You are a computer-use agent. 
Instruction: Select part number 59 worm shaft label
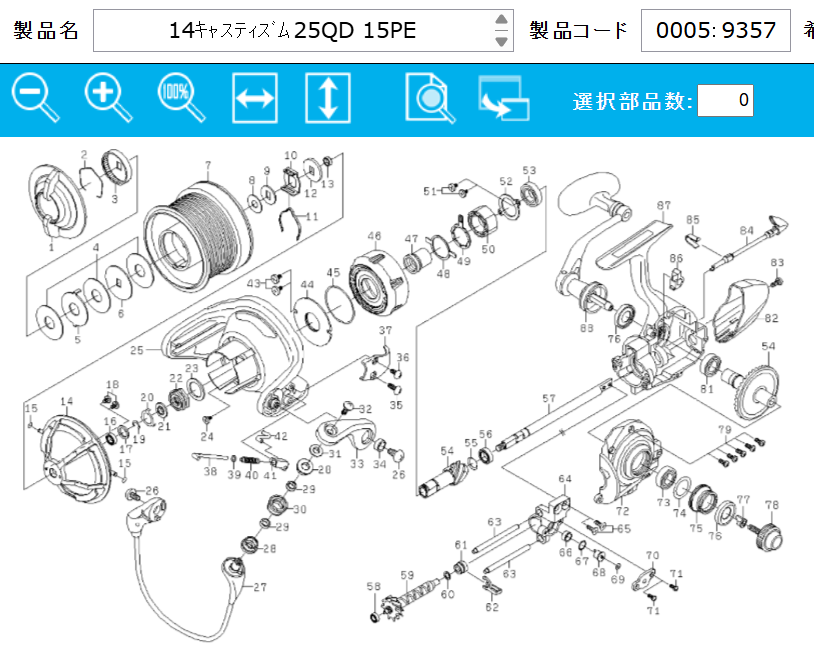[407, 575]
